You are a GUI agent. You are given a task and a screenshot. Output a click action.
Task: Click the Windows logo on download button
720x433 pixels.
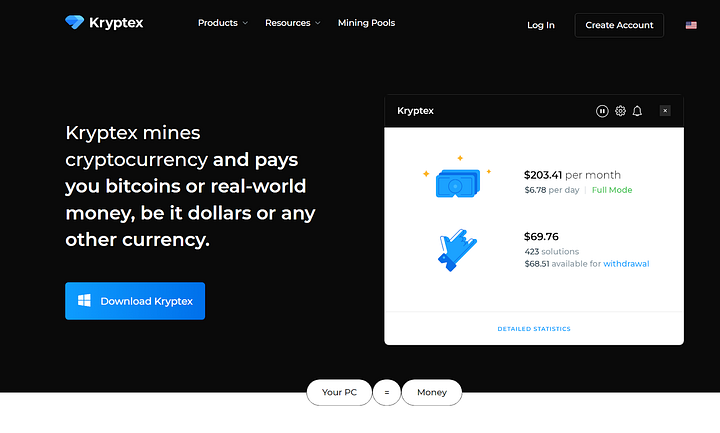[85, 301]
